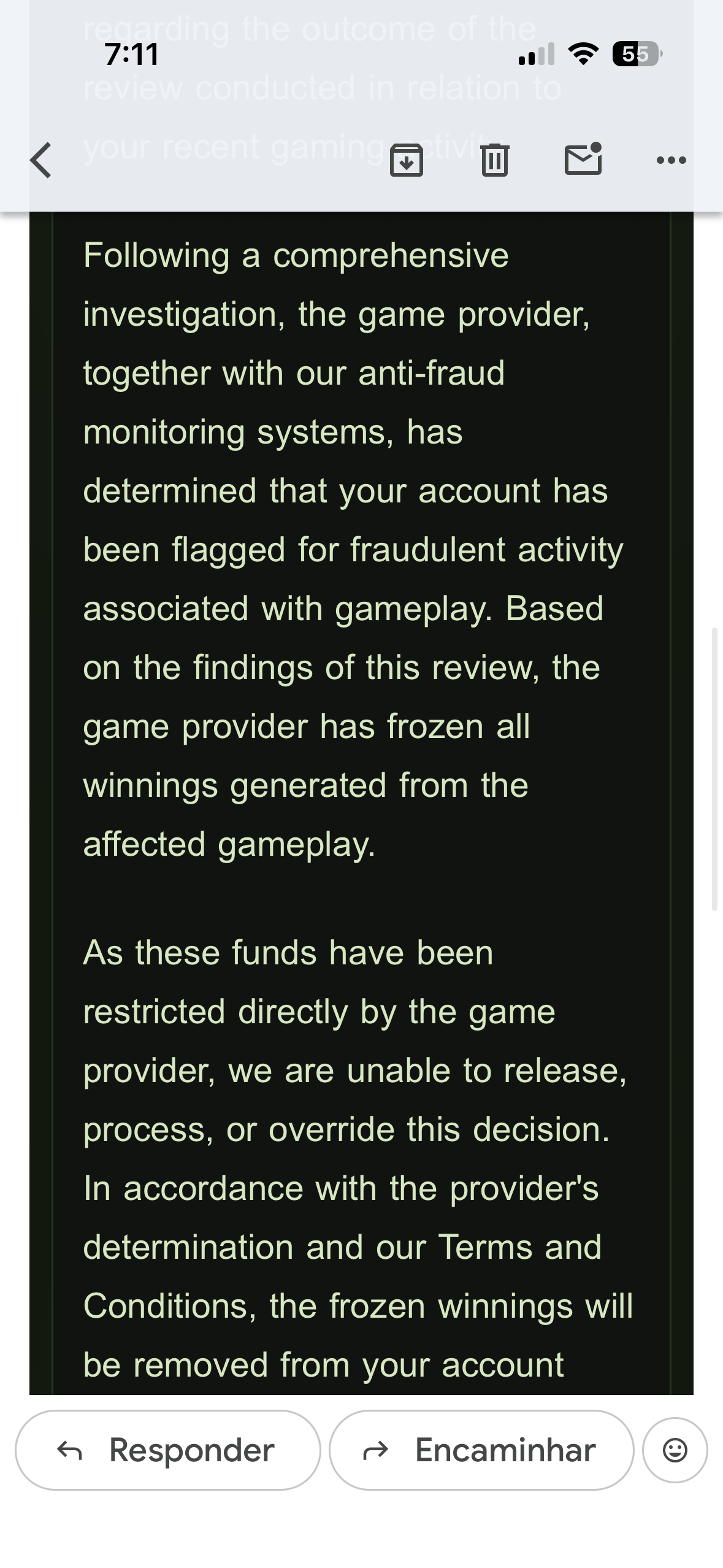Tap the paragraph starting 'As these funds'
Viewport: 723px width, 1568px height.
point(358,1159)
